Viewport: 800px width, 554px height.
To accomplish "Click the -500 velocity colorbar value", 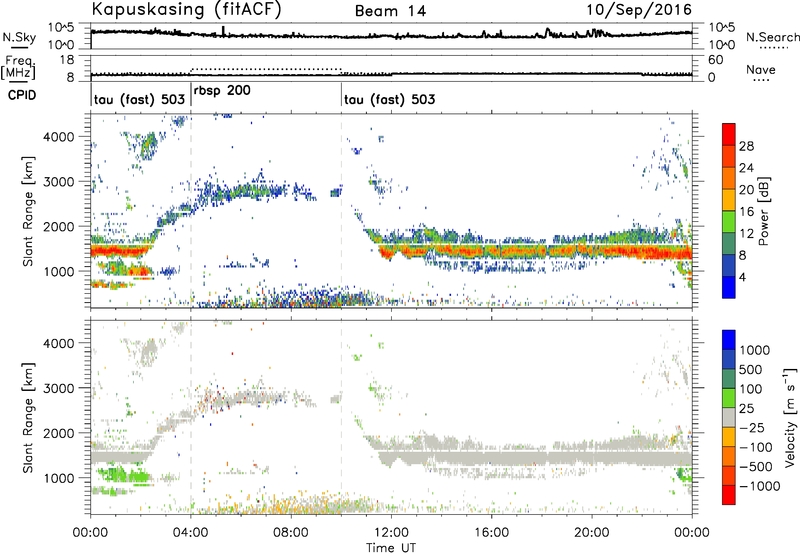I will click(x=756, y=466).
